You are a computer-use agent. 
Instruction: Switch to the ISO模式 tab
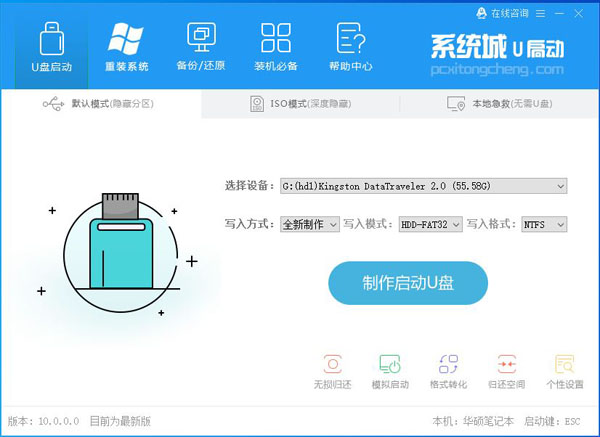[300, 104]
